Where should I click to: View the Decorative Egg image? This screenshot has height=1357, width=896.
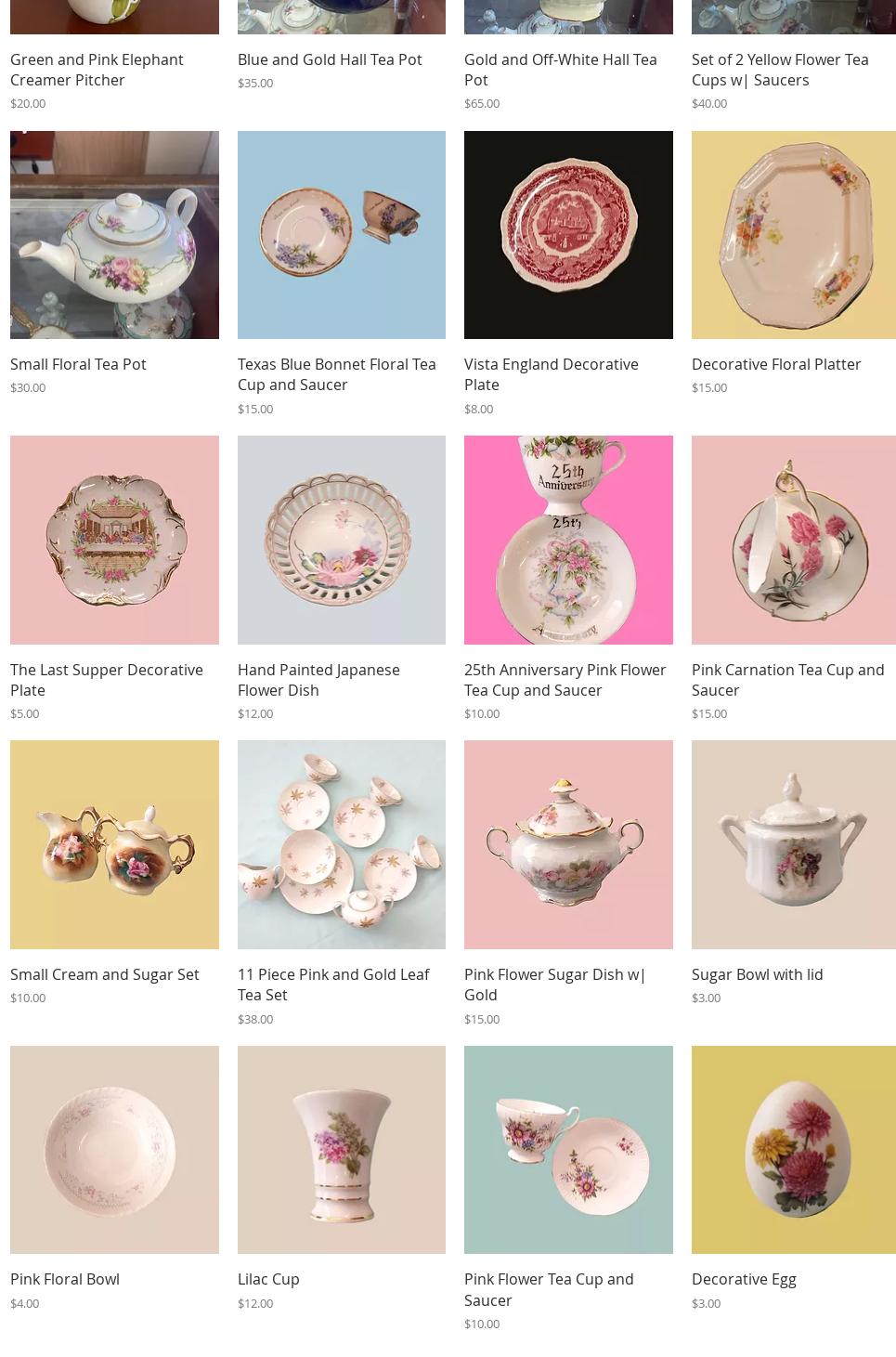point(794,1150)
